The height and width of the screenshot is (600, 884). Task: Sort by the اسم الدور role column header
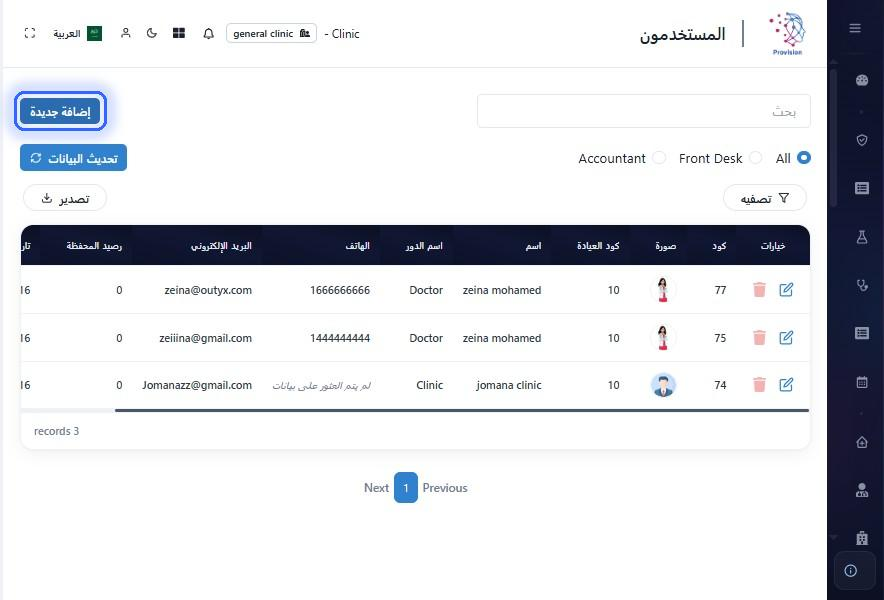[x=424, y=246]
